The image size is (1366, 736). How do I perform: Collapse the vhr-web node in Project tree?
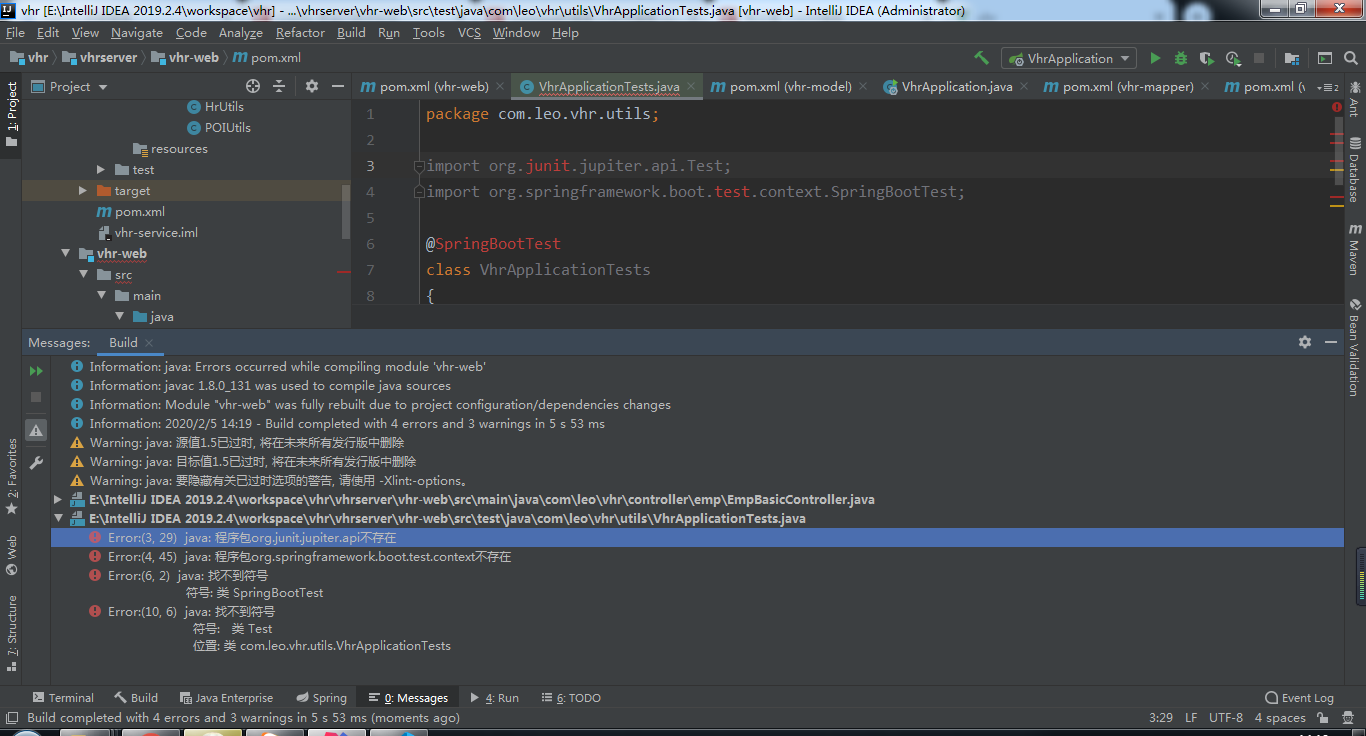[66, 253]
